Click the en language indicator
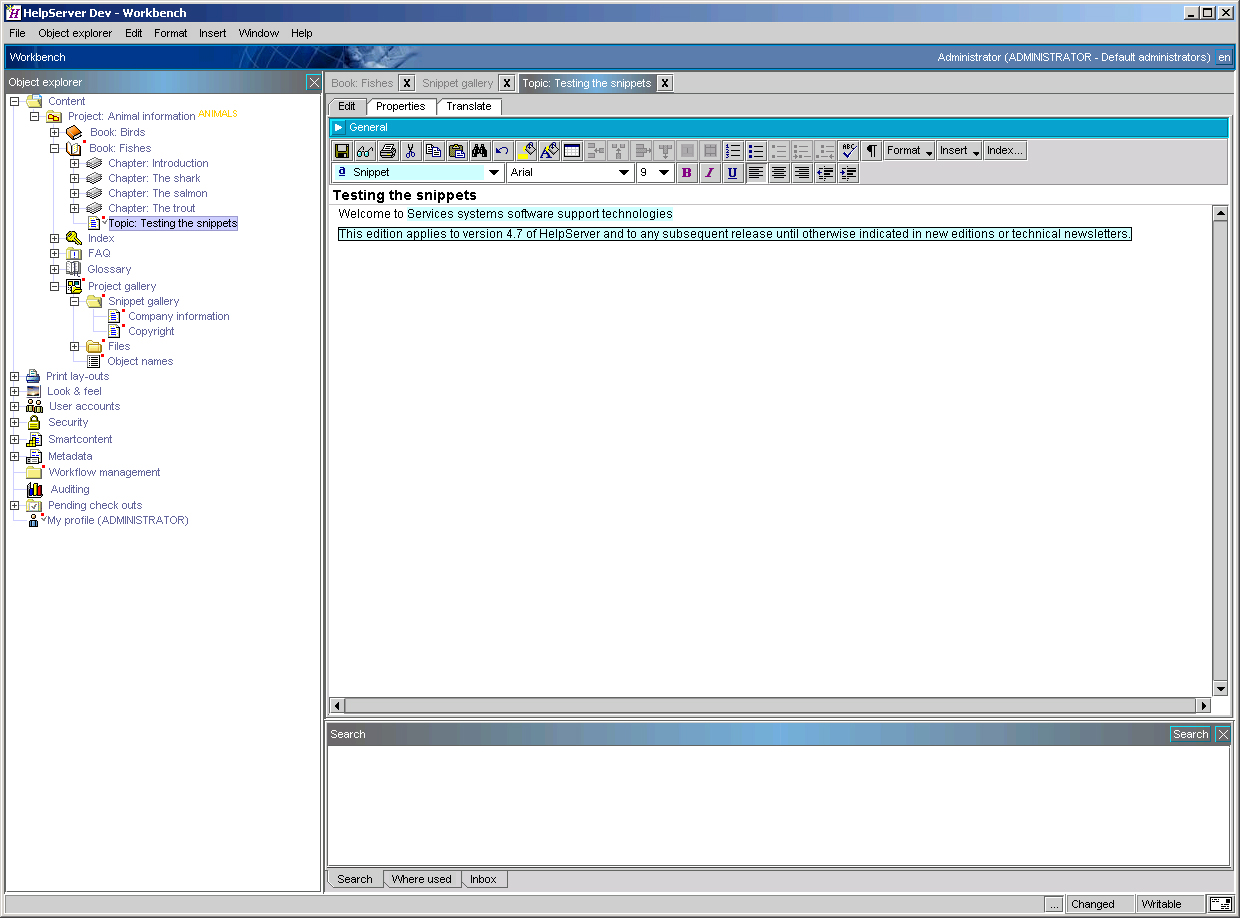The image size is (1240, 918). [x=1224, y=57]
